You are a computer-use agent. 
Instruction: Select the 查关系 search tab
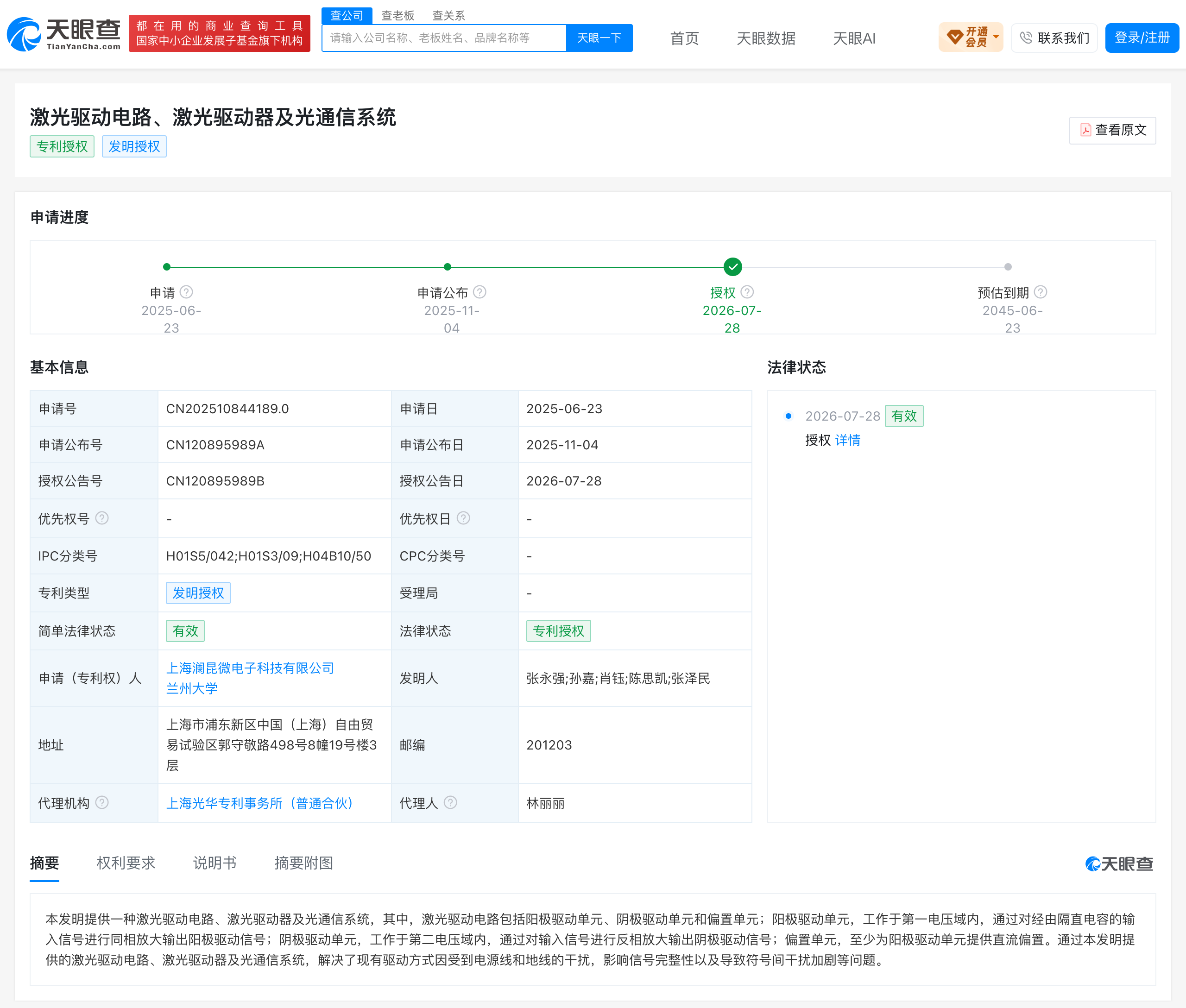pyautogui.click(x=448, y=15)
